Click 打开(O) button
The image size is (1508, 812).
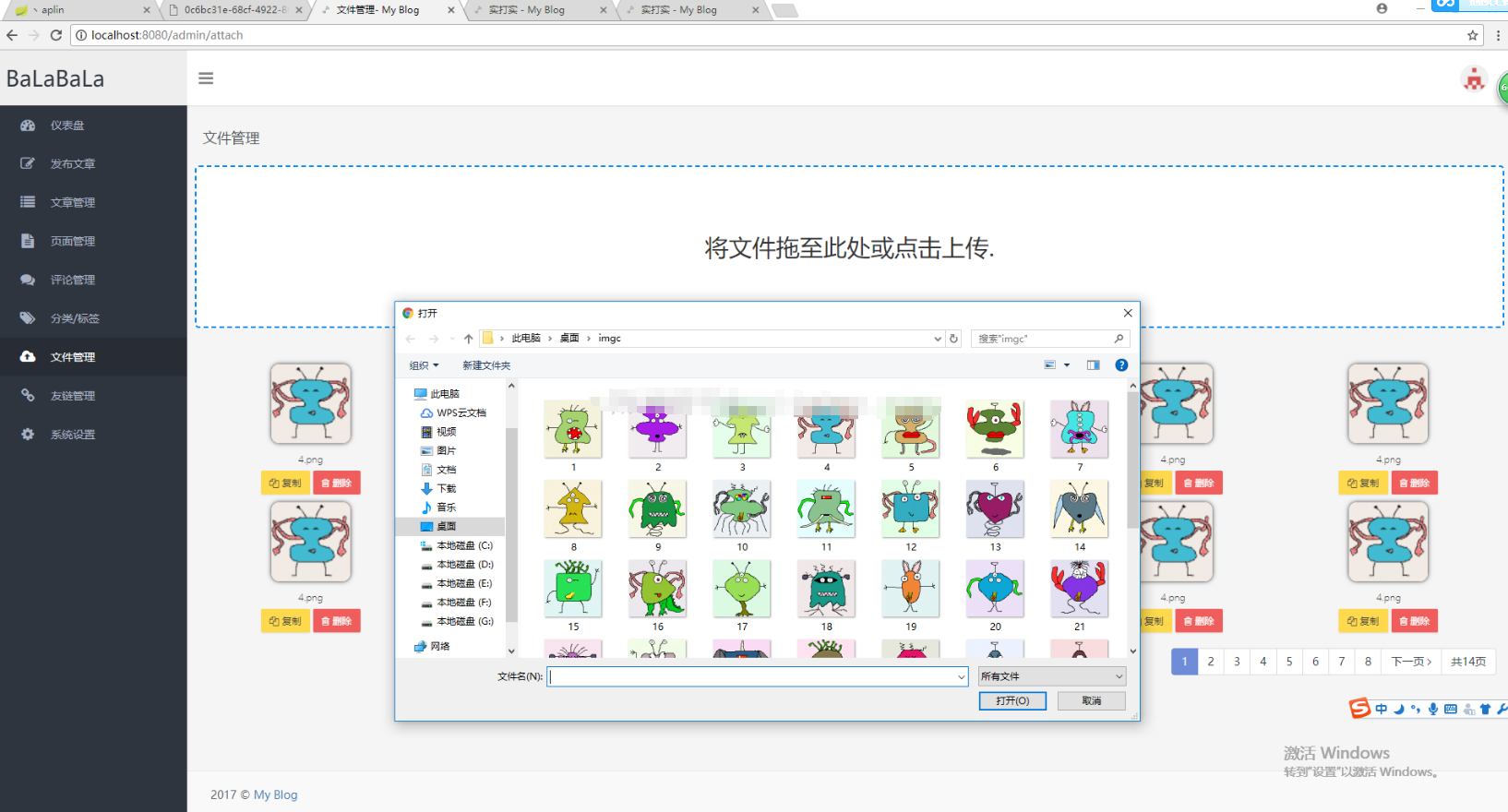pyautogui.click(x=1012, y=701)
